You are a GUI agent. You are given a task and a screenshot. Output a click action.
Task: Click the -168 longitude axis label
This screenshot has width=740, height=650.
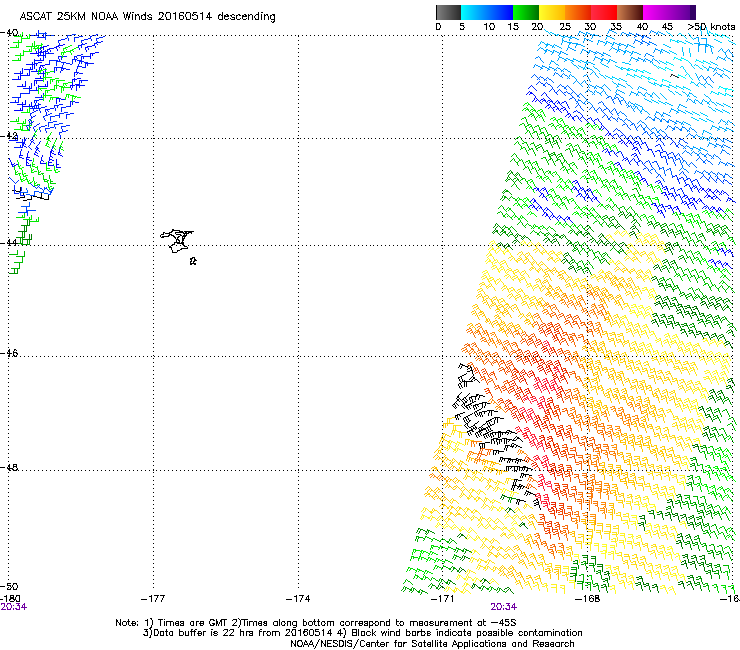coord(588,599)
